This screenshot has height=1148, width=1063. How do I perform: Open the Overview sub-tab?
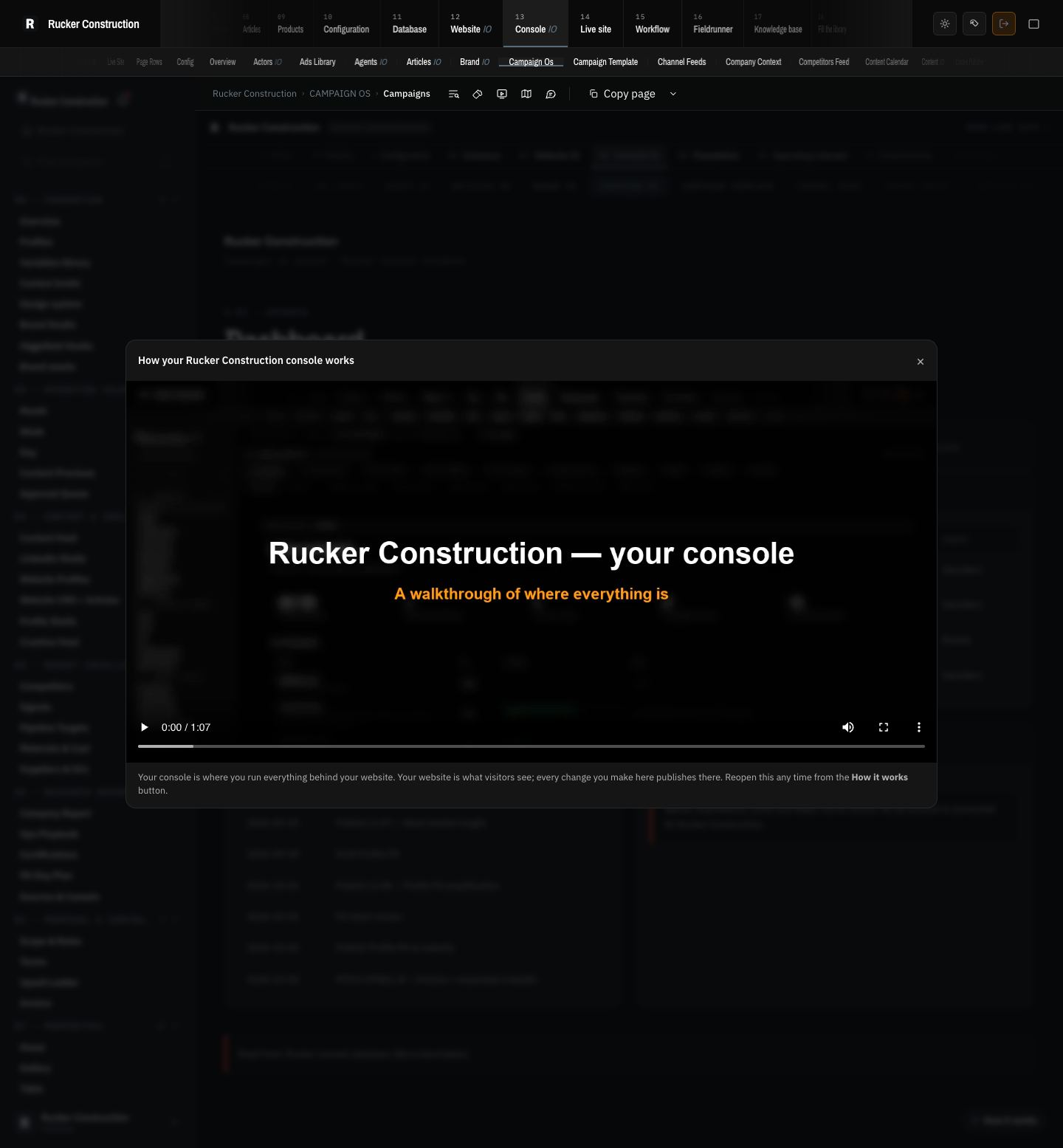tap(223, 62)
